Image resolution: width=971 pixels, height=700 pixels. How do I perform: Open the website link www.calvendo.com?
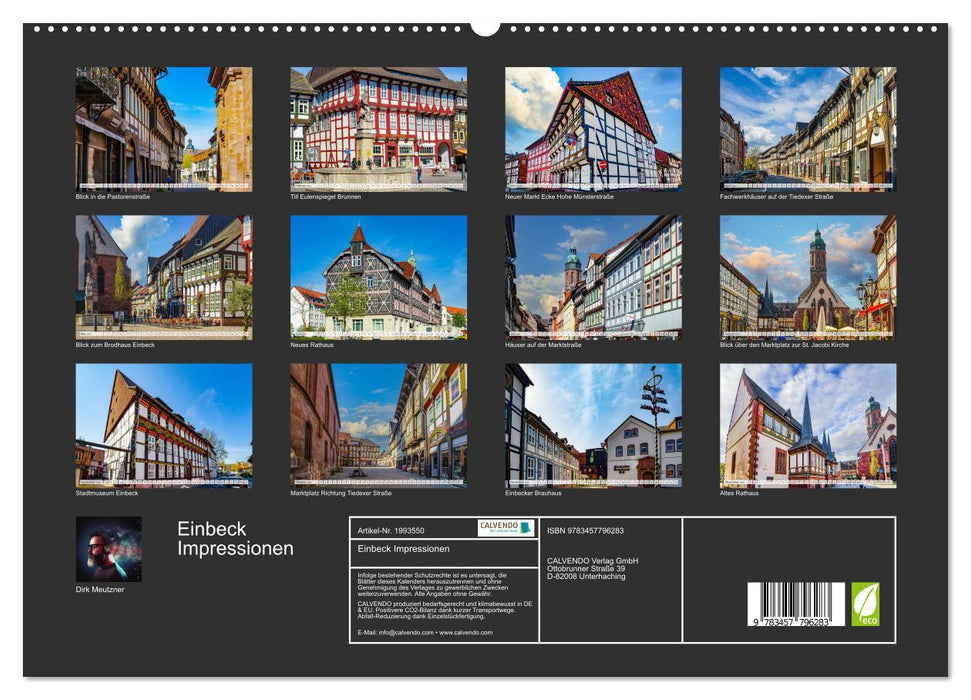(464, 633)
